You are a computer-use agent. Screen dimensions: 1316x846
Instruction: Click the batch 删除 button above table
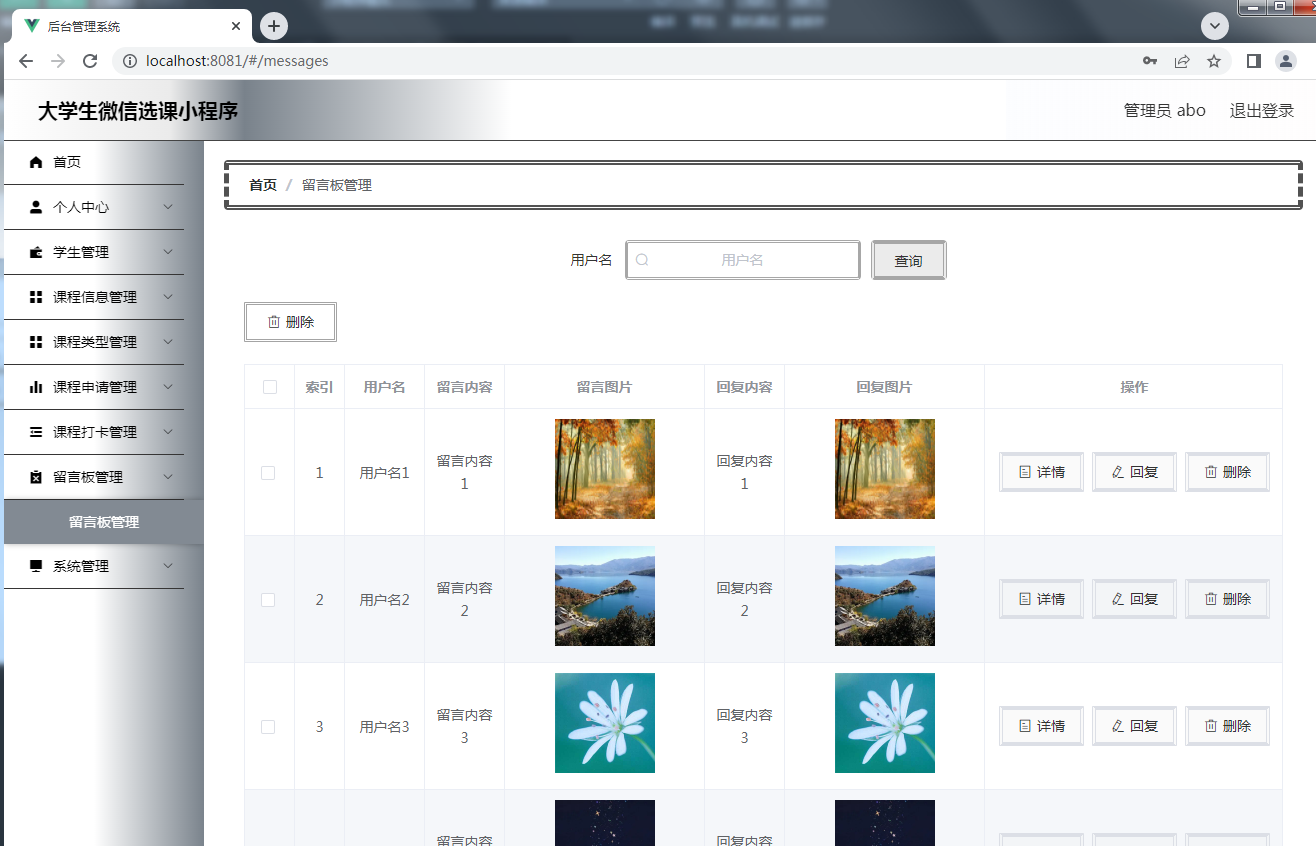tap(290, 322)
